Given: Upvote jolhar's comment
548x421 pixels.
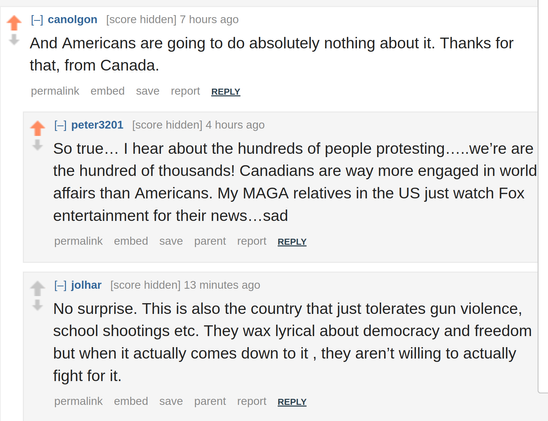Looking at the screenshot, I should point(37,289).
